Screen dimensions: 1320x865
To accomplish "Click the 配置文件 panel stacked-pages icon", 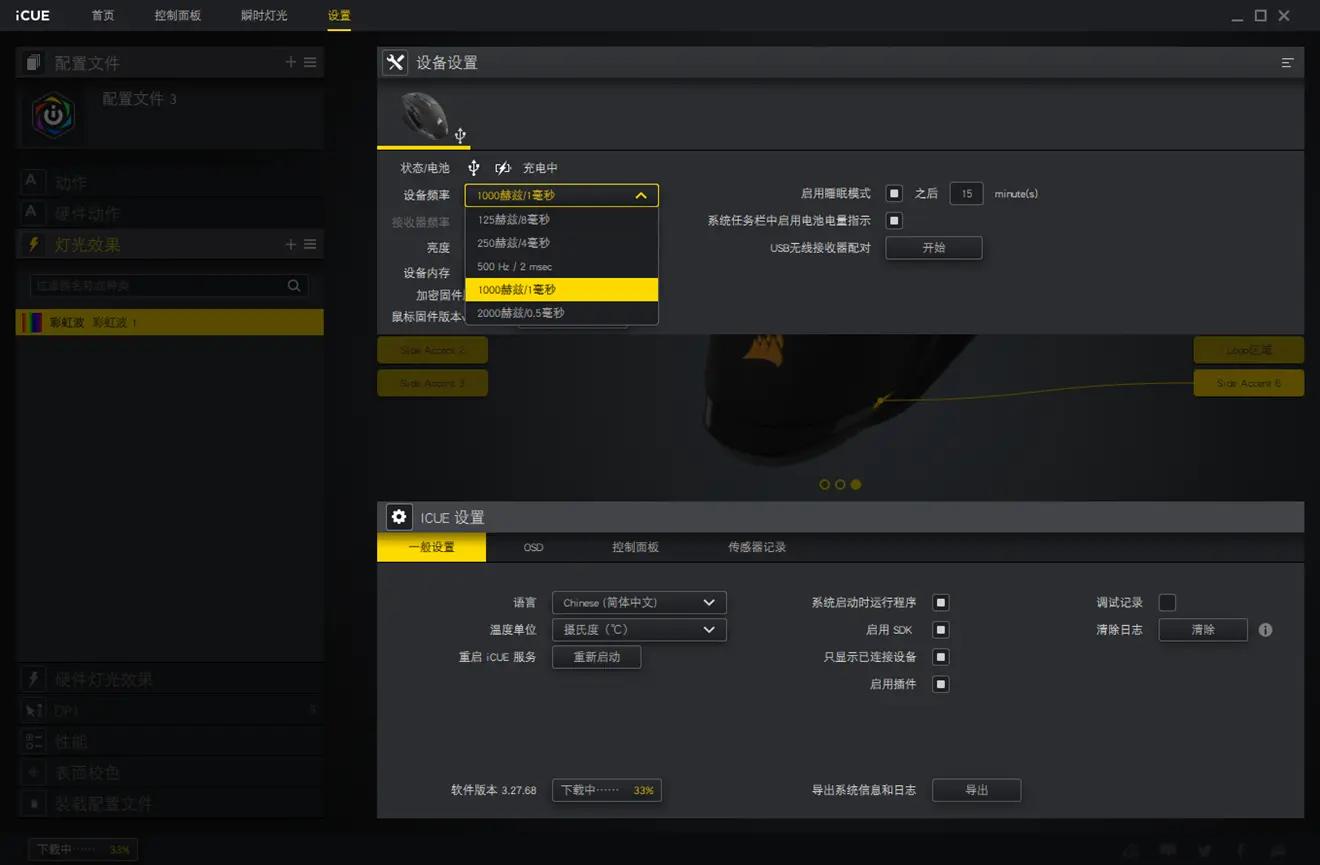I will click(33, 63).
